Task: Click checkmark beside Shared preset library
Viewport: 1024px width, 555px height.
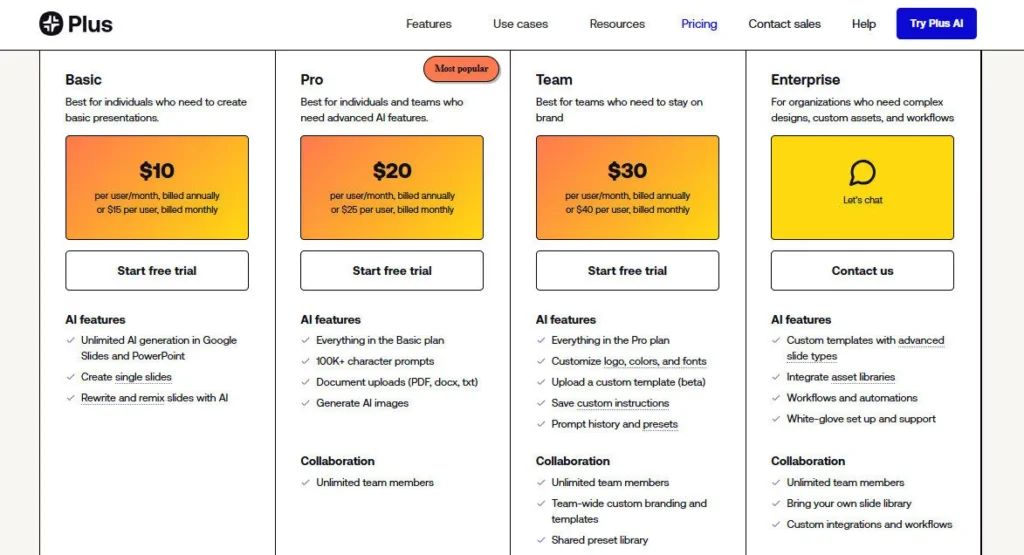Action: click(x=541, y=540)
